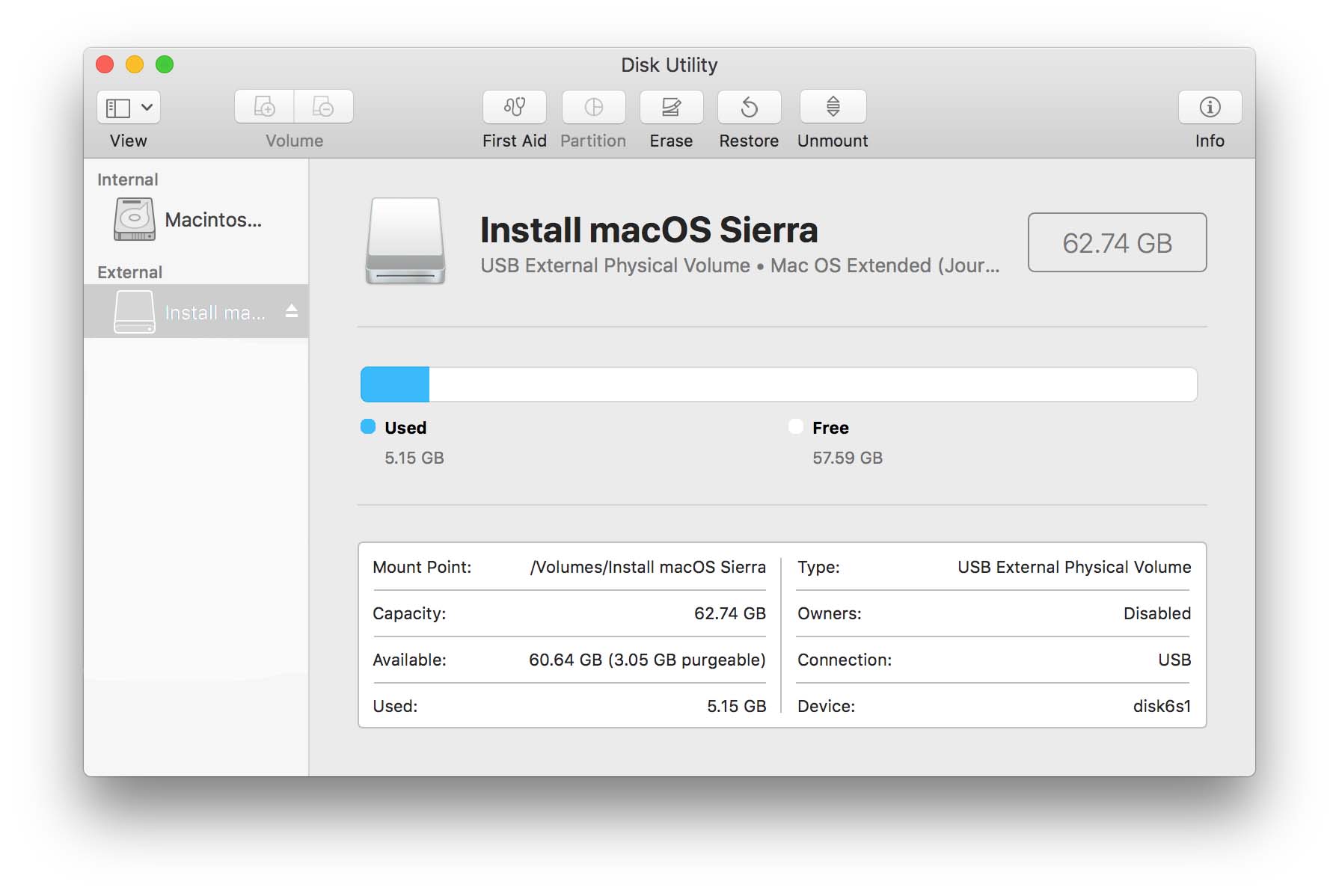Close the Disk Utility window

[x=105, y=64]
